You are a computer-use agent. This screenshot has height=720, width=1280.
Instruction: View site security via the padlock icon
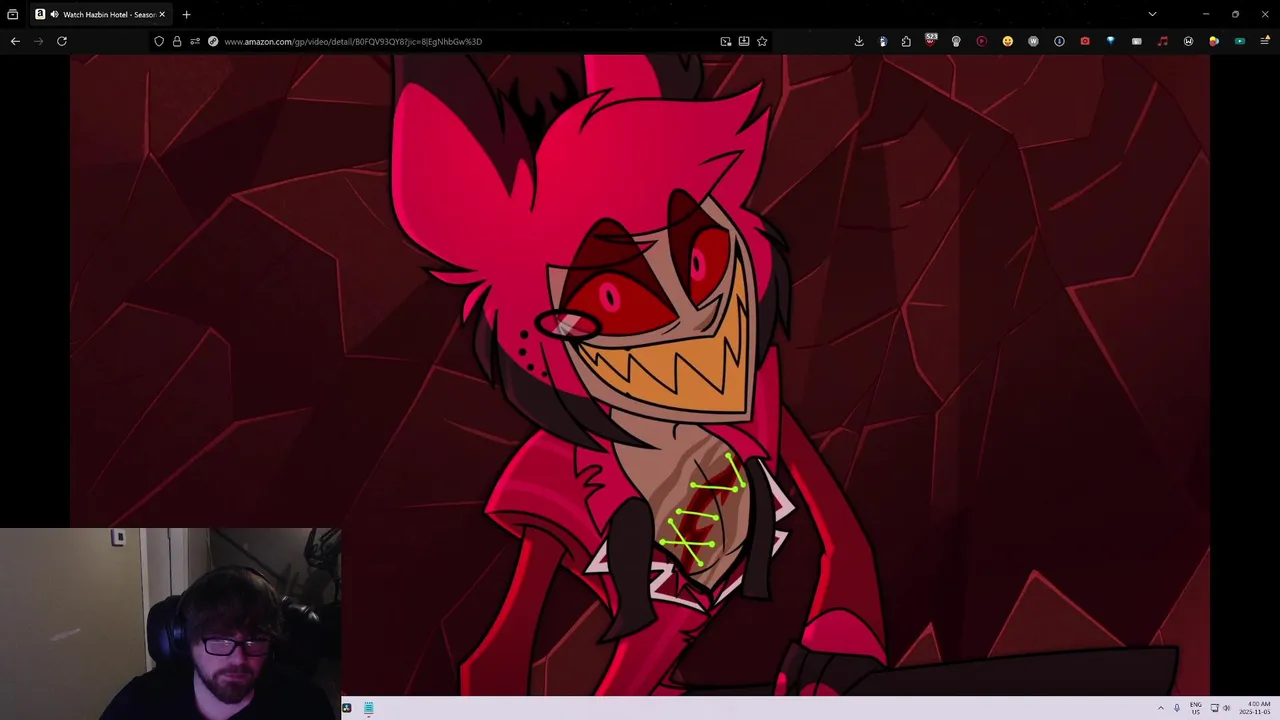(177, 41)
